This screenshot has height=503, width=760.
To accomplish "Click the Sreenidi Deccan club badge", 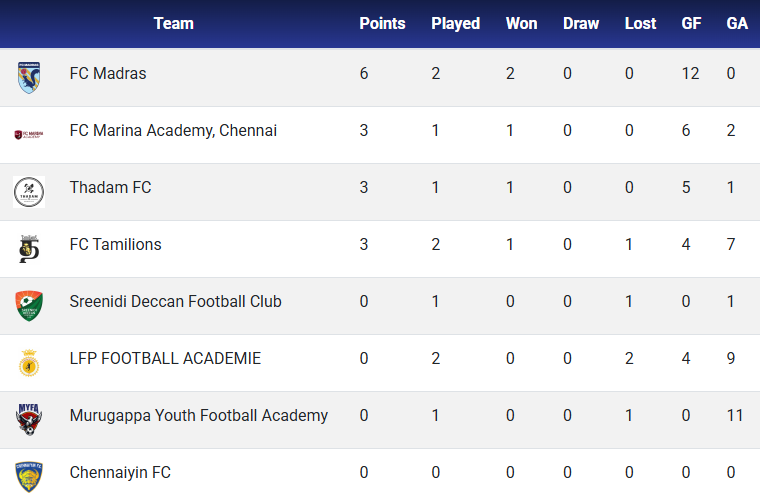I will click(x=29, y=305).
